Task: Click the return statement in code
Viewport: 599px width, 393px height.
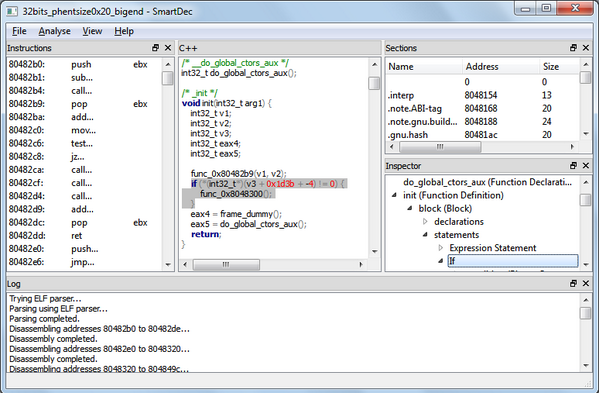Action: (x=206, y=234)
